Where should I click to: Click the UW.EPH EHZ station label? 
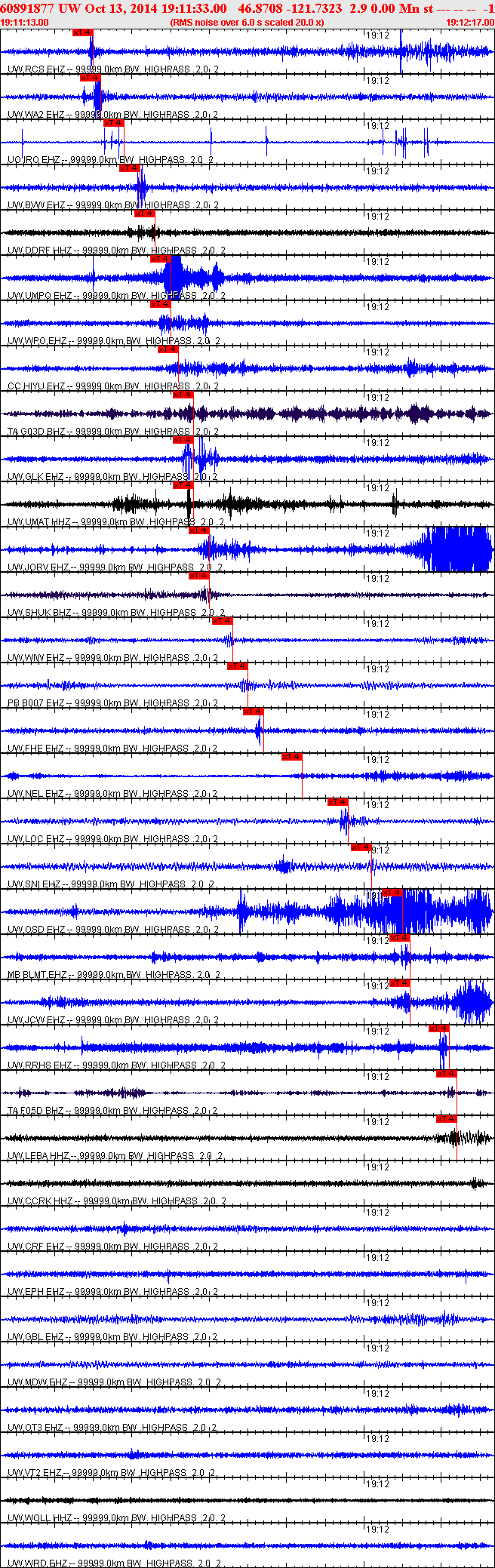pyautogui.click(x=36, y=1292)
